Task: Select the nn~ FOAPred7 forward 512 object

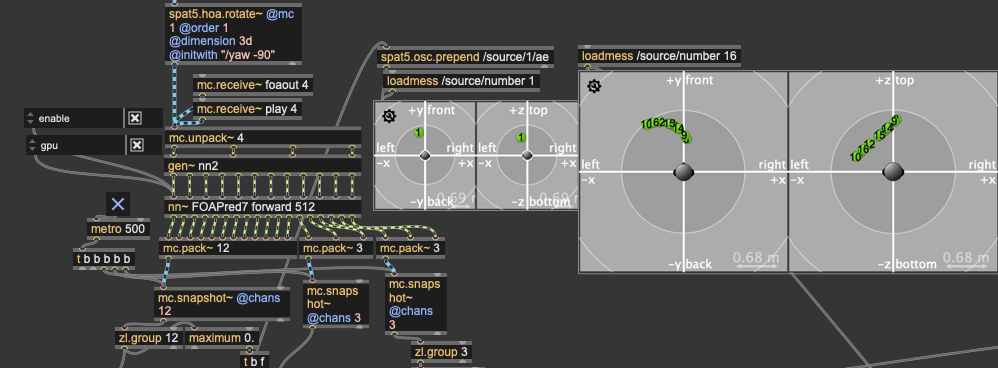Action: coord(263,208)
